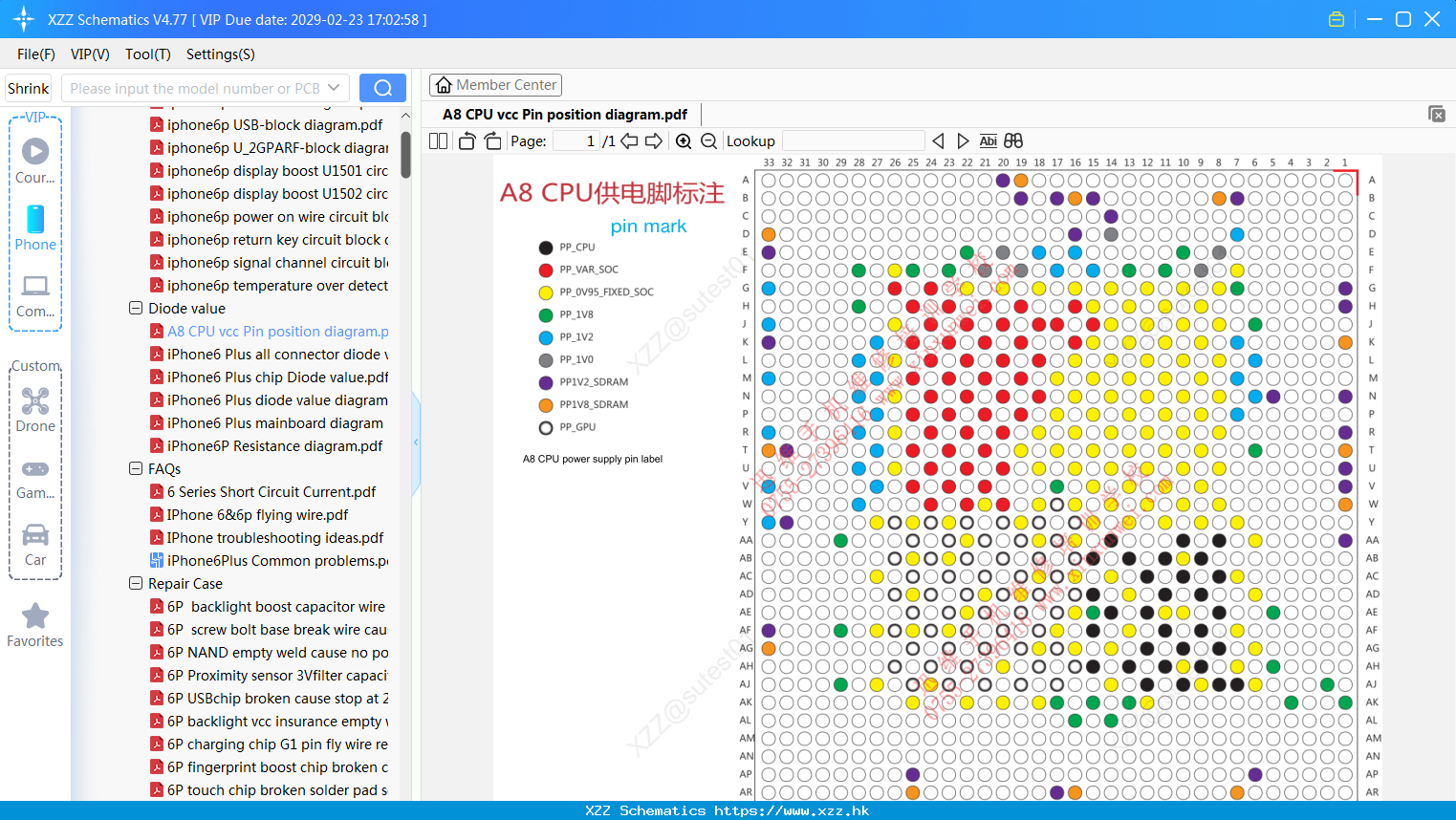Open the model number dropdown arrow
The width and height of the screenshot is (1456, 820).
(x=334, y=88)
